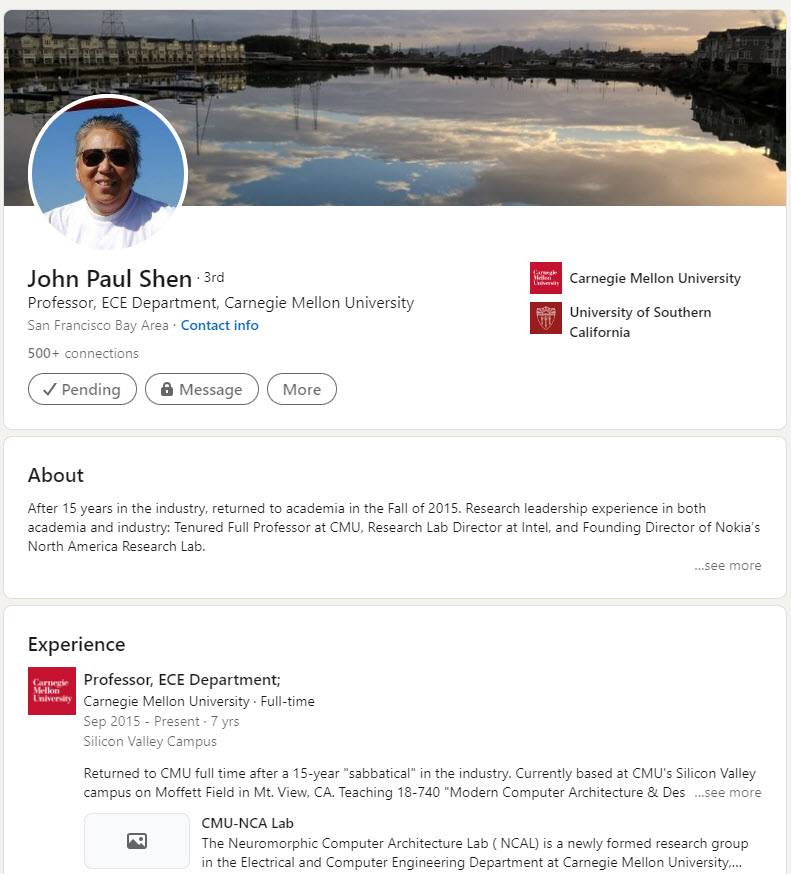
Task: Open the CMU-NCA Lab media title
Action: [248, 824]
